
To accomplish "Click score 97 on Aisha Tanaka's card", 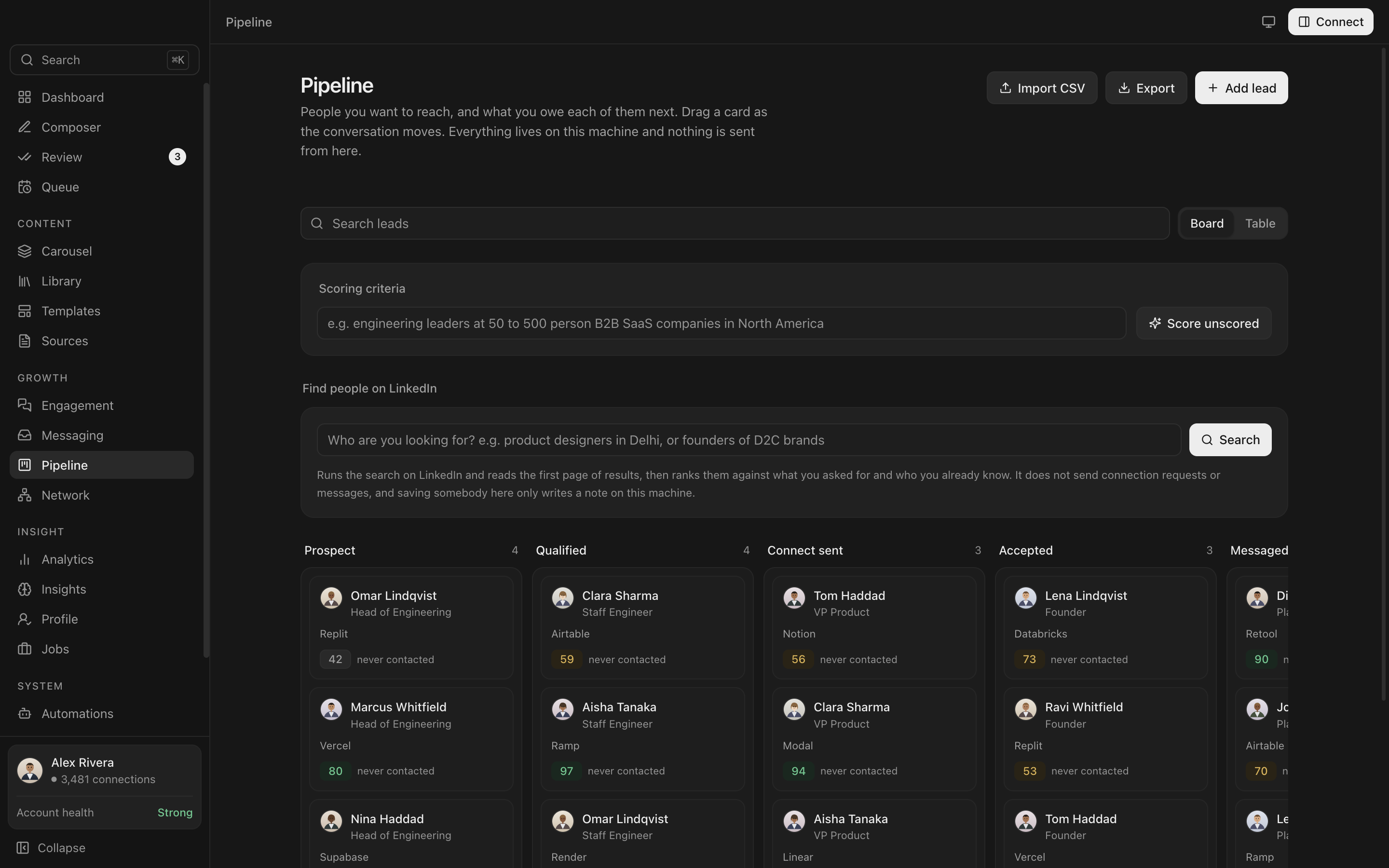I will pyautogui.click(x=566, y=771).
